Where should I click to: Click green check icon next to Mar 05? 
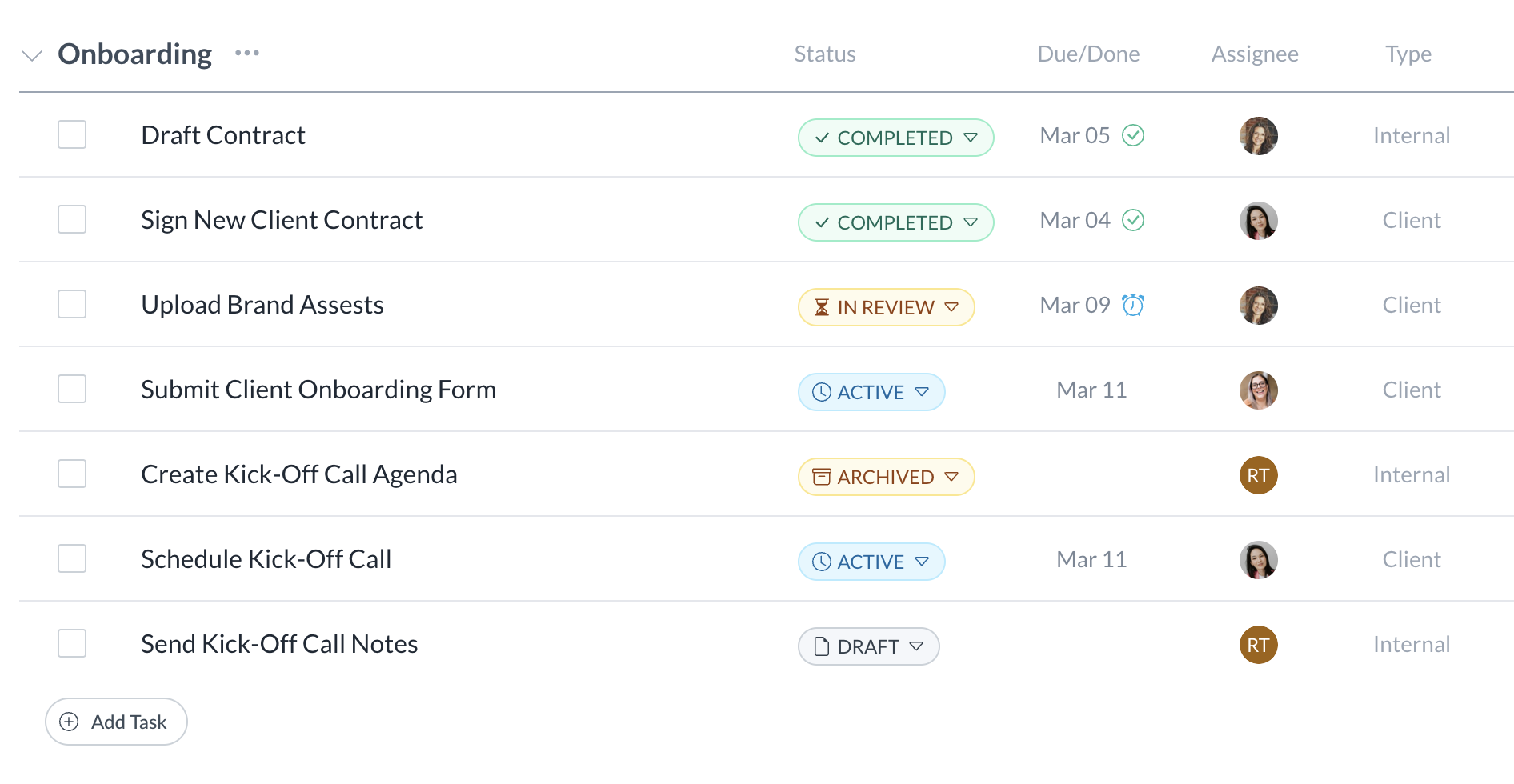(x=1132, y=135)
